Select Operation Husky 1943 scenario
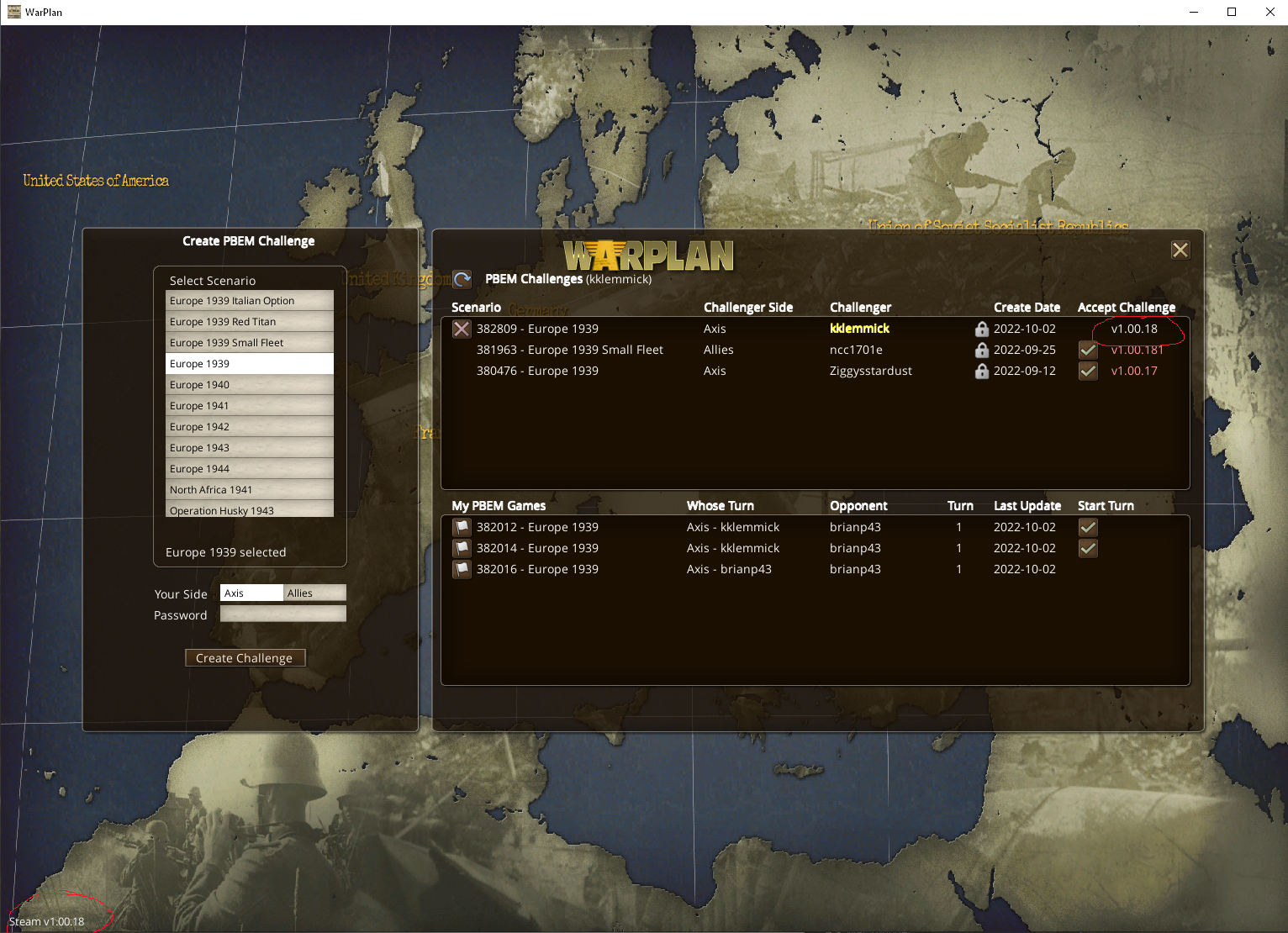The height and width of the screenshot is (933, 1288). (250, 509)
